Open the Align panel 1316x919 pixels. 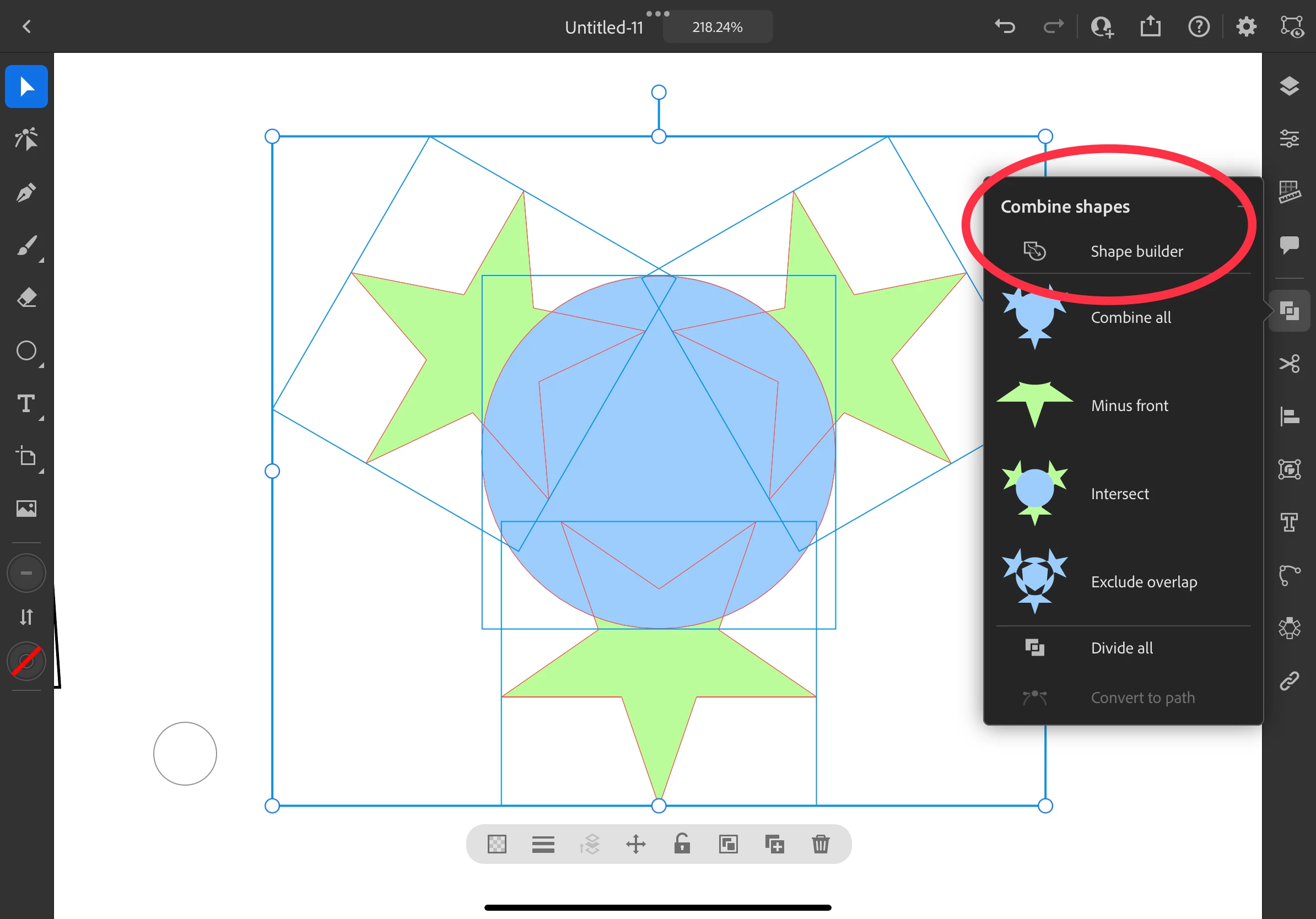click(1289, 417)
